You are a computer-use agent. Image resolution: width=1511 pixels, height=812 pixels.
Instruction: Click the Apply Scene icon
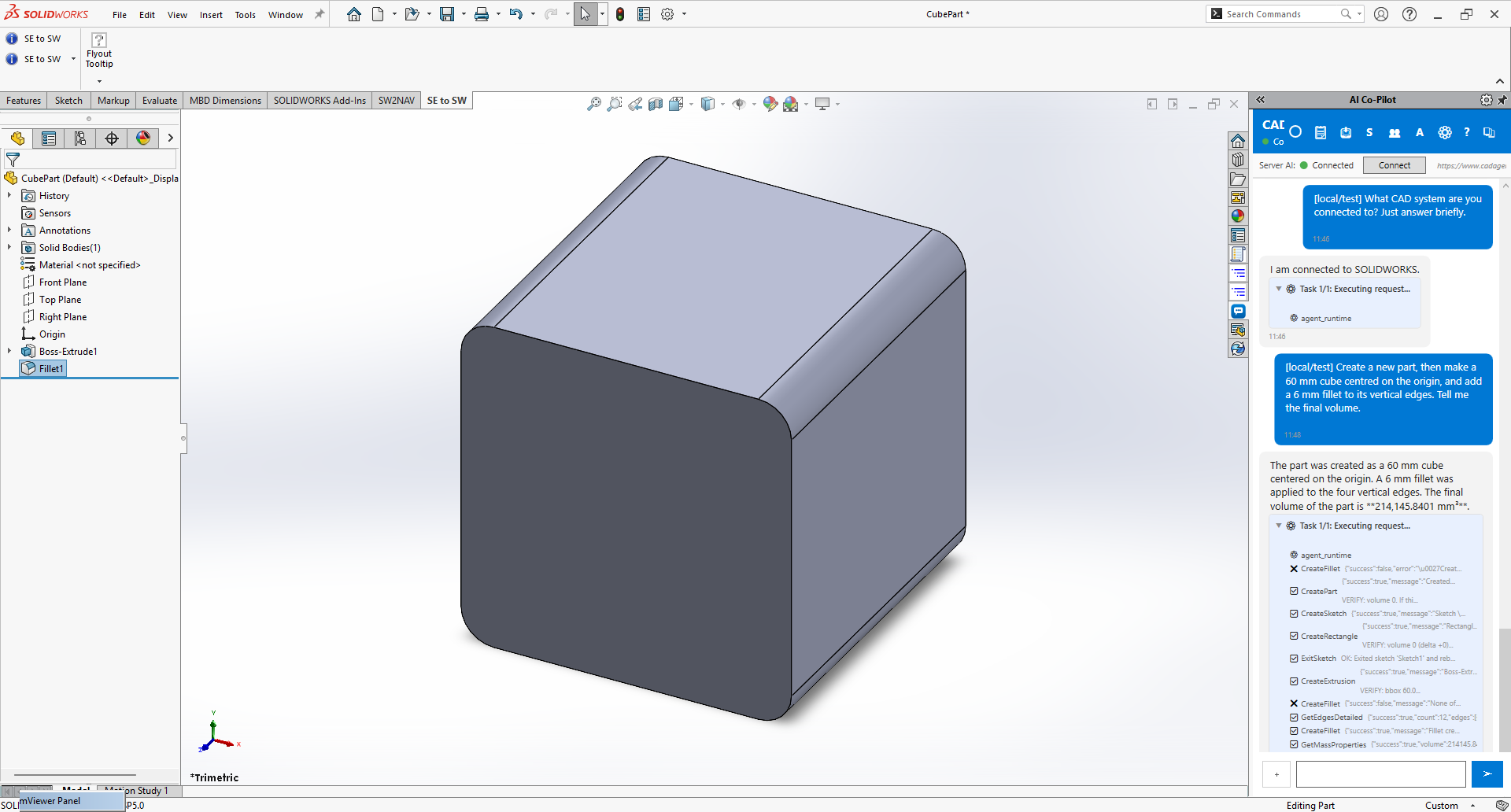791,104
